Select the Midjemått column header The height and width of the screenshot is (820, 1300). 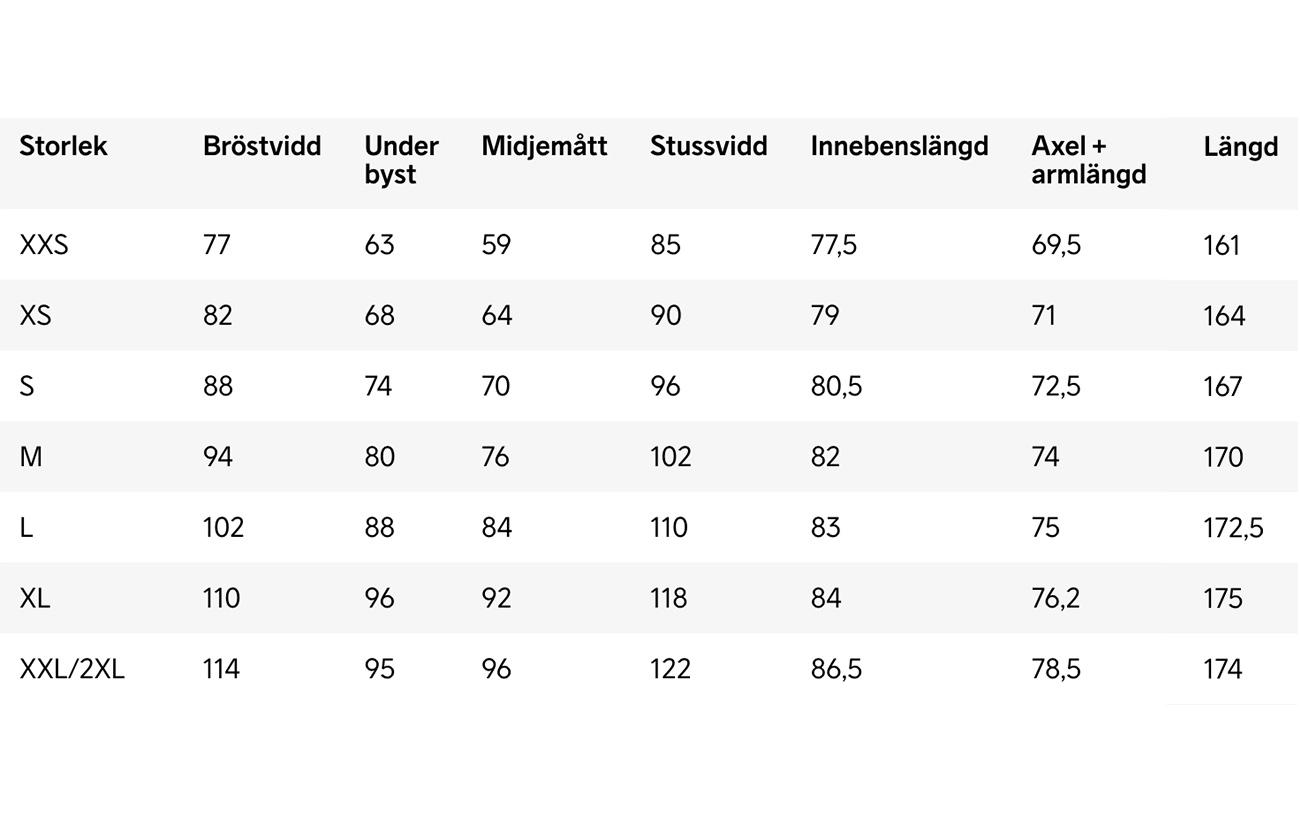tap(544, 146)
